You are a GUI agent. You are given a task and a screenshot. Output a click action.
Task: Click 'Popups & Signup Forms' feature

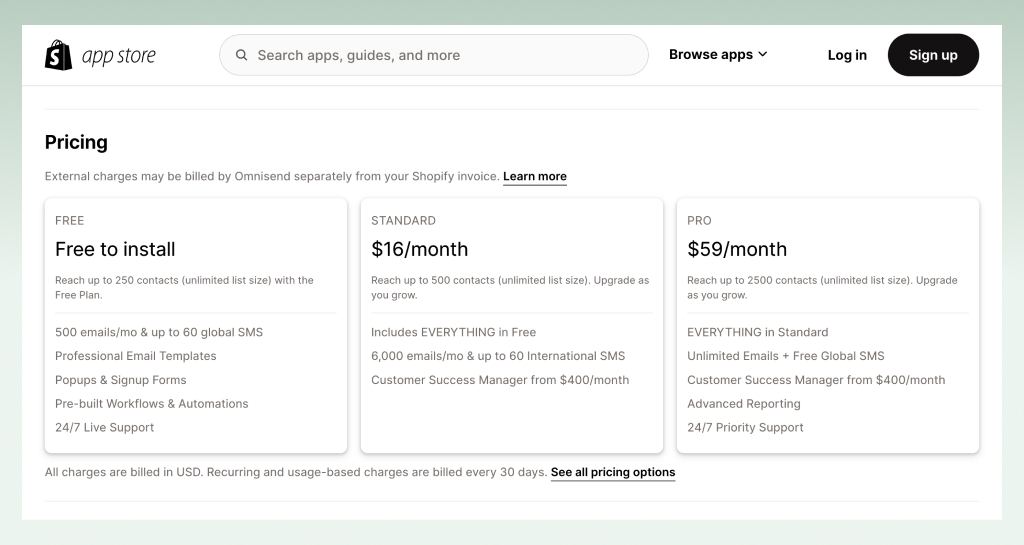tap(121, 380)
